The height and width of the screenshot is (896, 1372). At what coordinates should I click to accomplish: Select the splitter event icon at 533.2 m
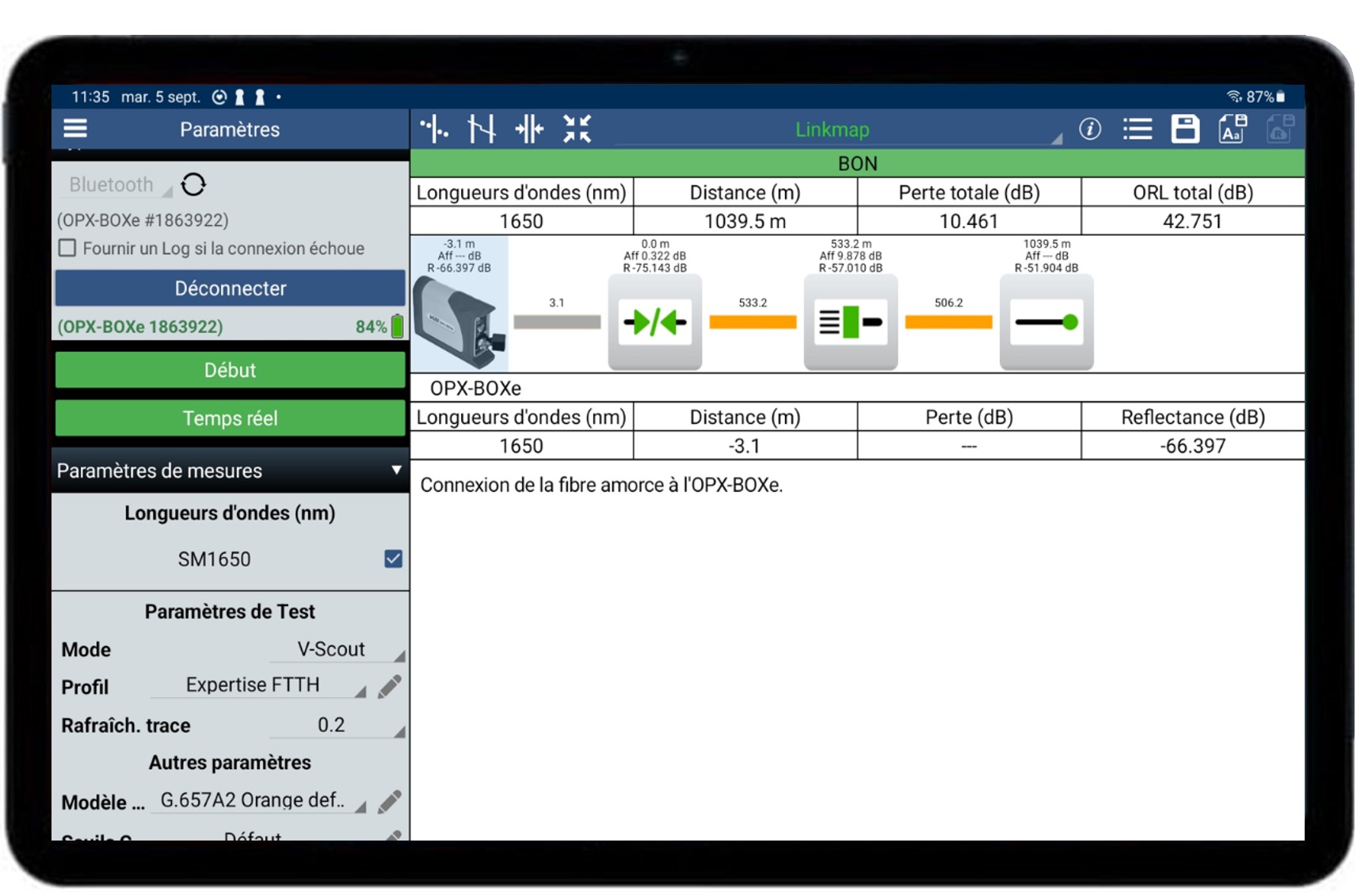[850, 322]
